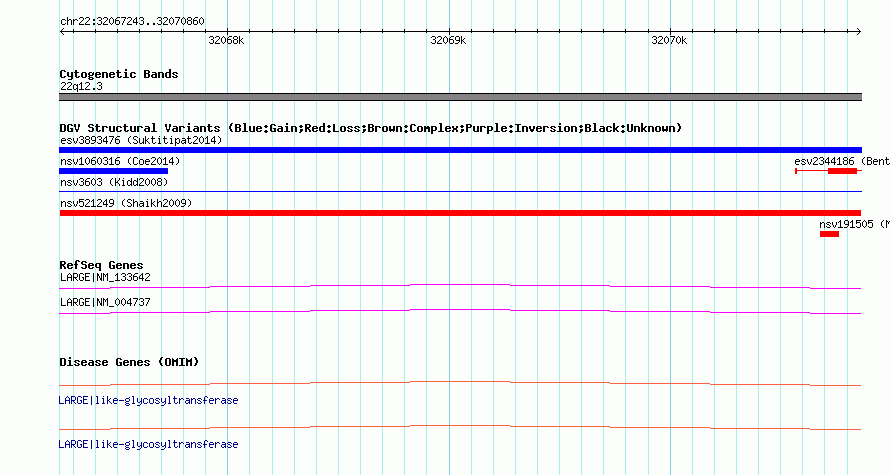This screenshot has height=475, width=890.
Task: Click the 32070k ruler tick label
Action: (x=669, y=40)
